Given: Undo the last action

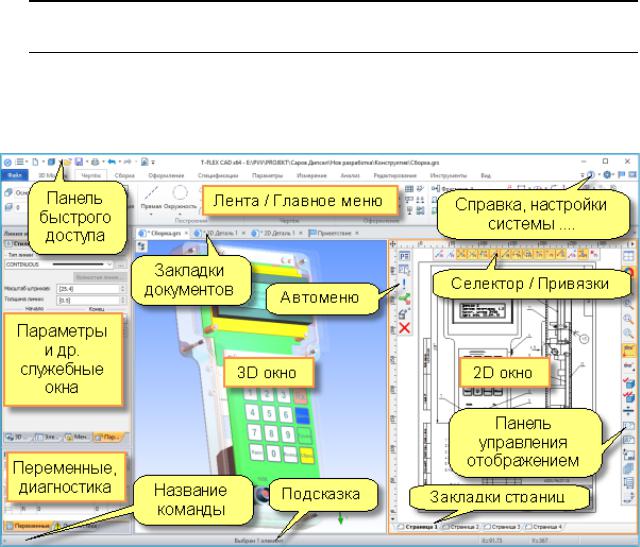Looking at the screenshot, I should [112, 162].
